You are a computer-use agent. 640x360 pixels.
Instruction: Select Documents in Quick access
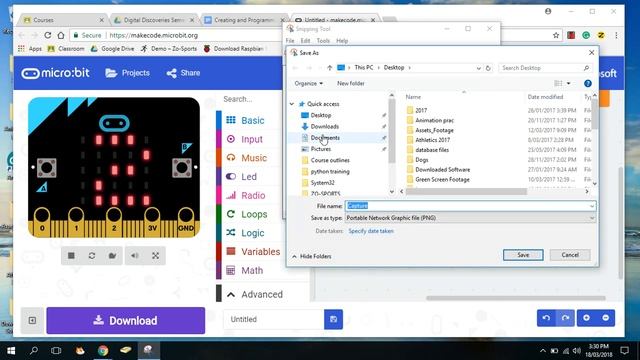coord(325,138)
